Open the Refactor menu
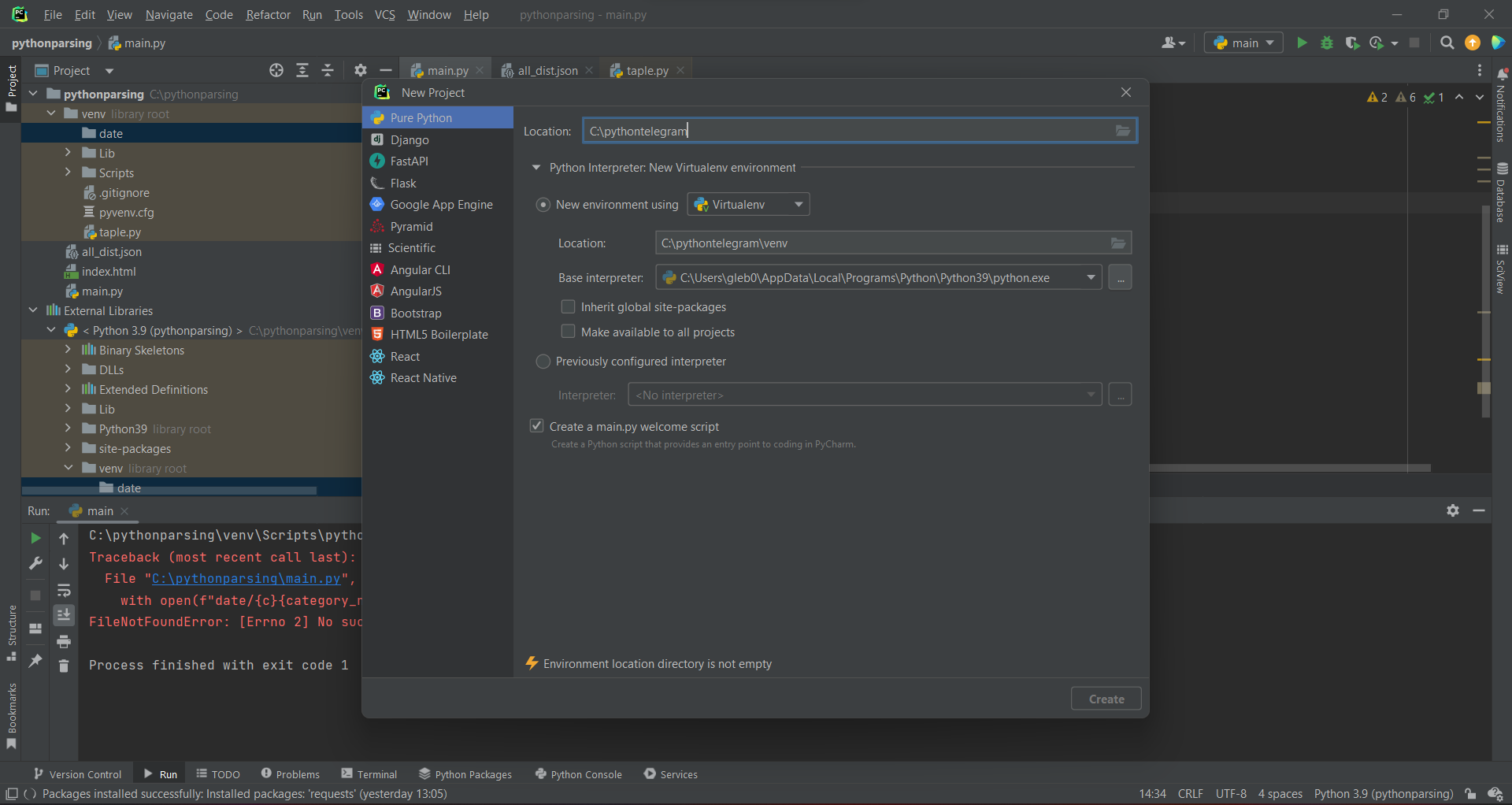This screenshot has height=805, width=1512. pos(268,14)
